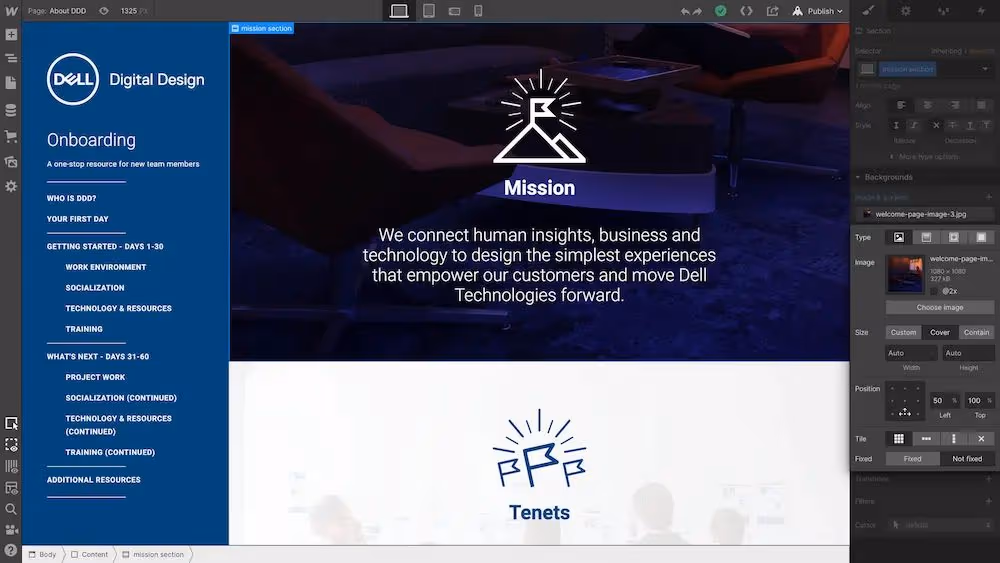Open the Add Elements panel
The height and width of the screenshot is (563, 1000).
11,35
